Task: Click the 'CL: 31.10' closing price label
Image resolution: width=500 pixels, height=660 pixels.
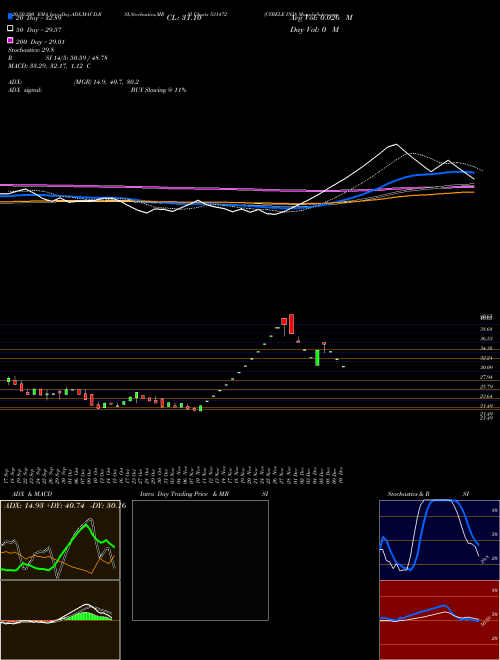Action: point(184,18)
